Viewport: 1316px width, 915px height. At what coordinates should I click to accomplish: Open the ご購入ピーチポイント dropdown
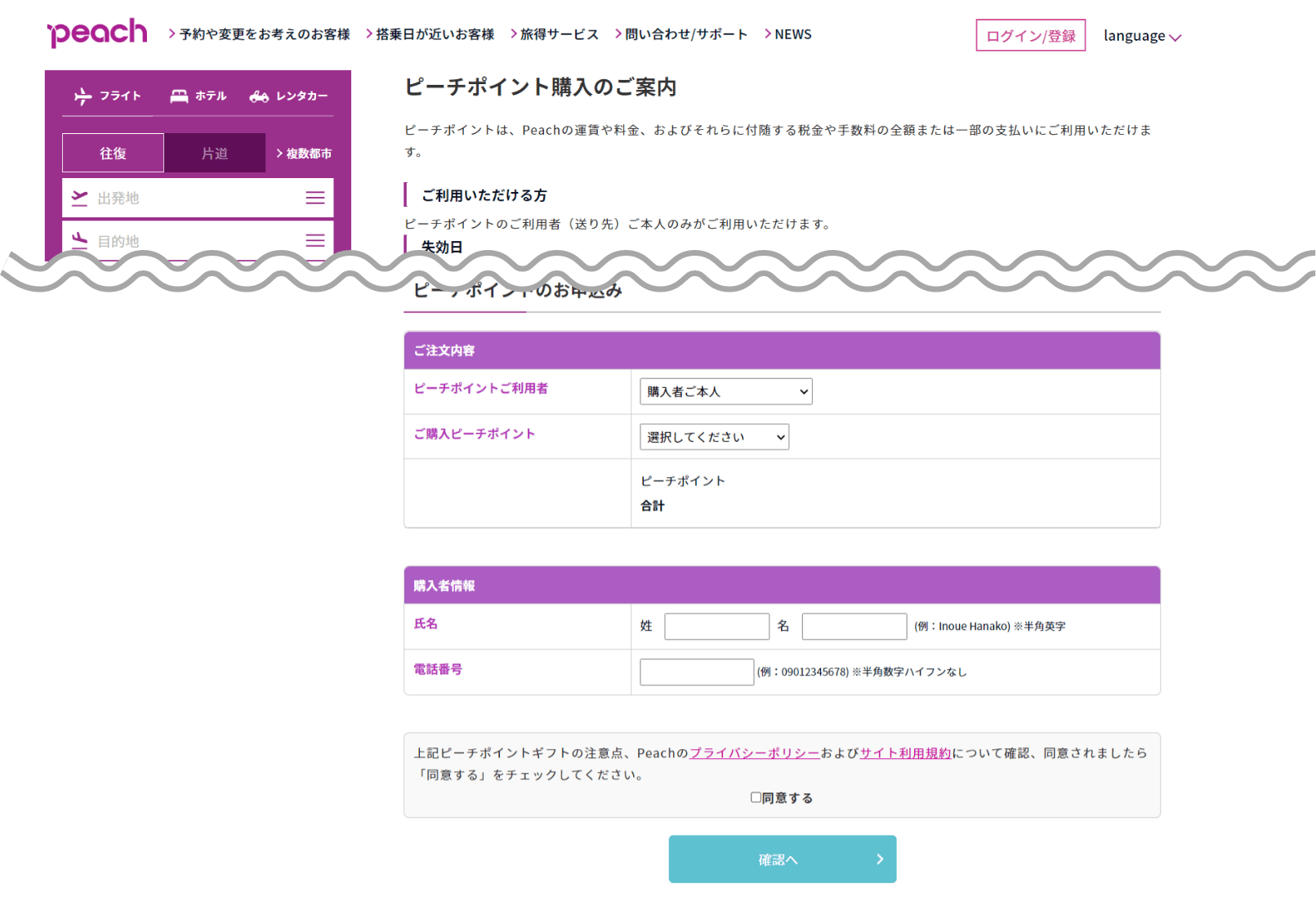[714, 437]
